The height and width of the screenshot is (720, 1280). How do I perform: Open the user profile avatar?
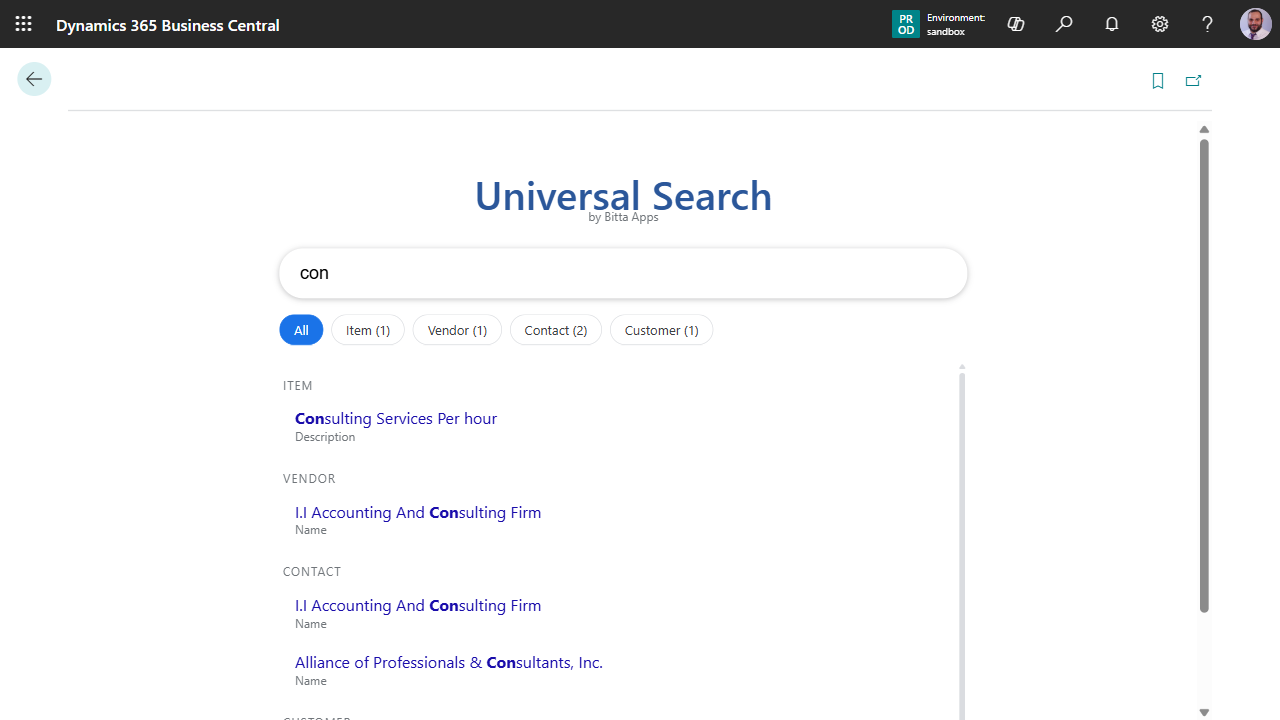point(1256,24)
